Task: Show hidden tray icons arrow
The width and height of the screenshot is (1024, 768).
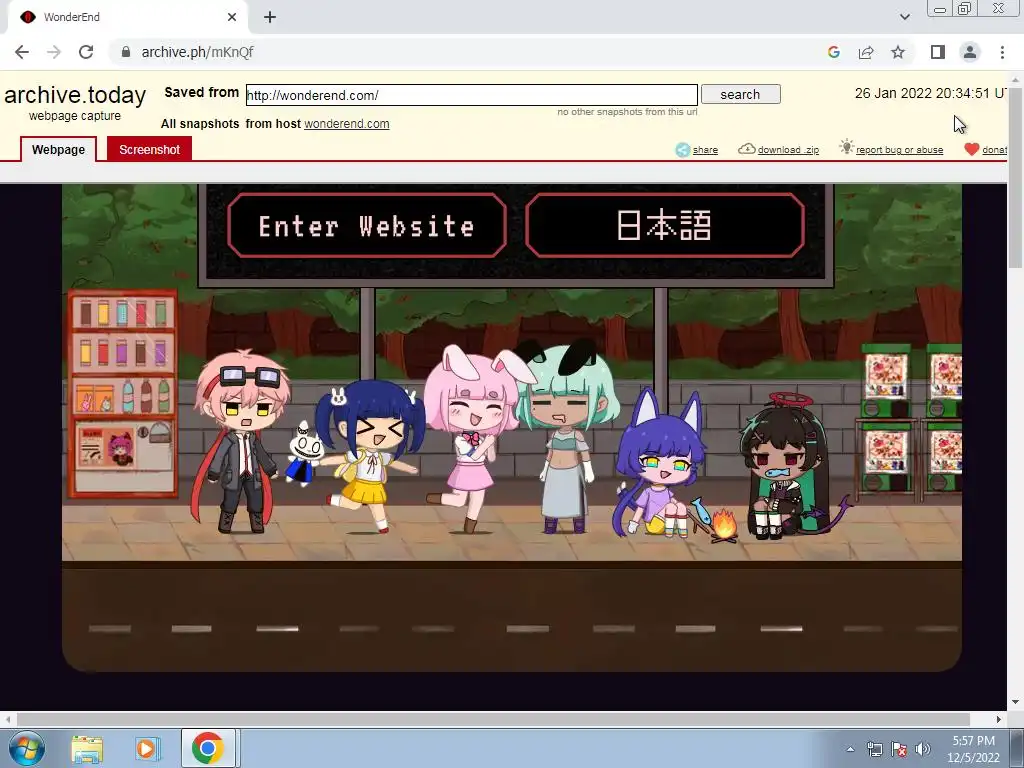Action: [850, 749]
